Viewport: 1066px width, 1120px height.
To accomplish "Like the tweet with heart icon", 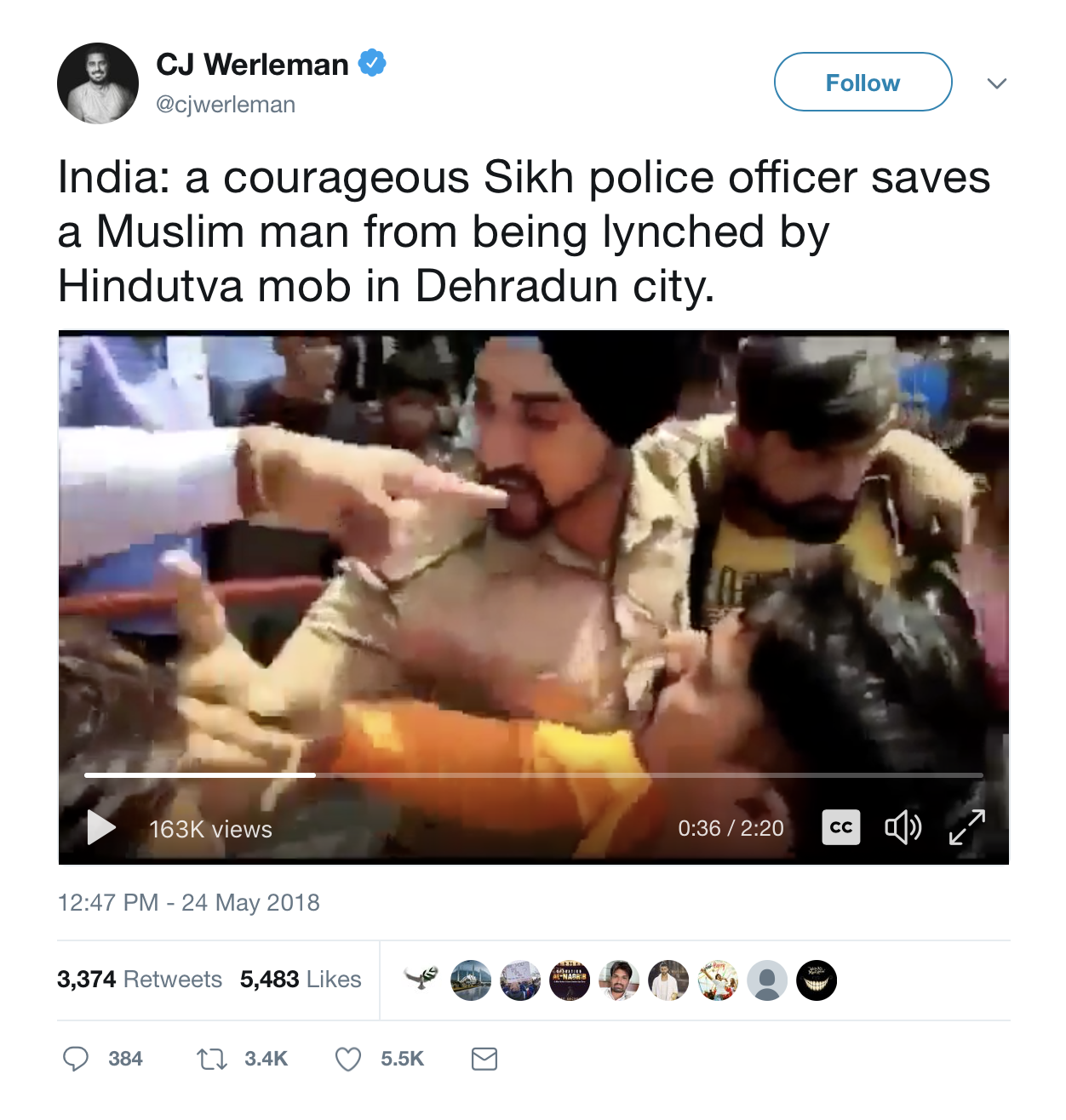I will 347,1059.
